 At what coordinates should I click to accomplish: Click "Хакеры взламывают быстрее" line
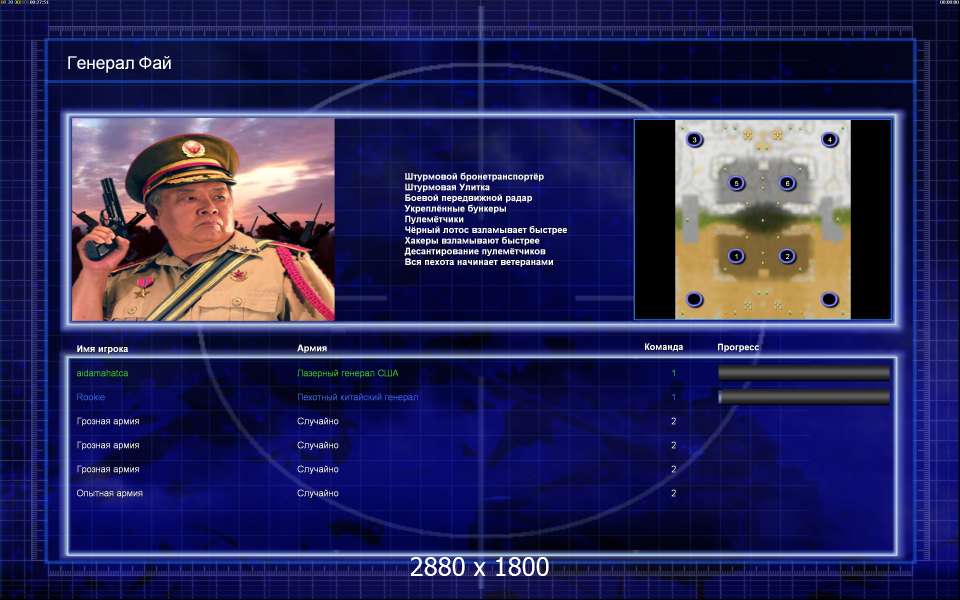click(x=472, y=241)
